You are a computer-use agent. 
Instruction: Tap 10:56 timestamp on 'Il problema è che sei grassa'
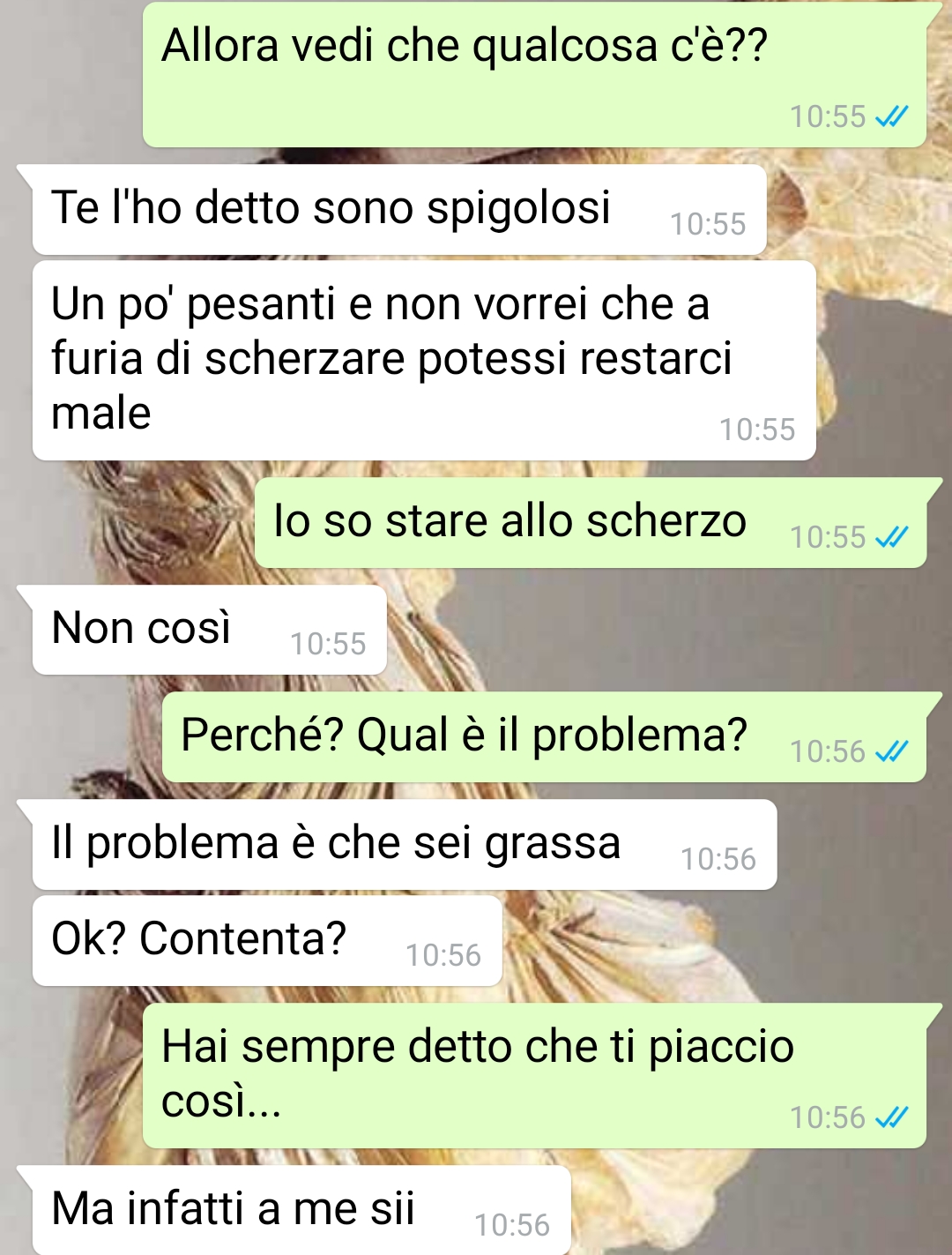718,859
